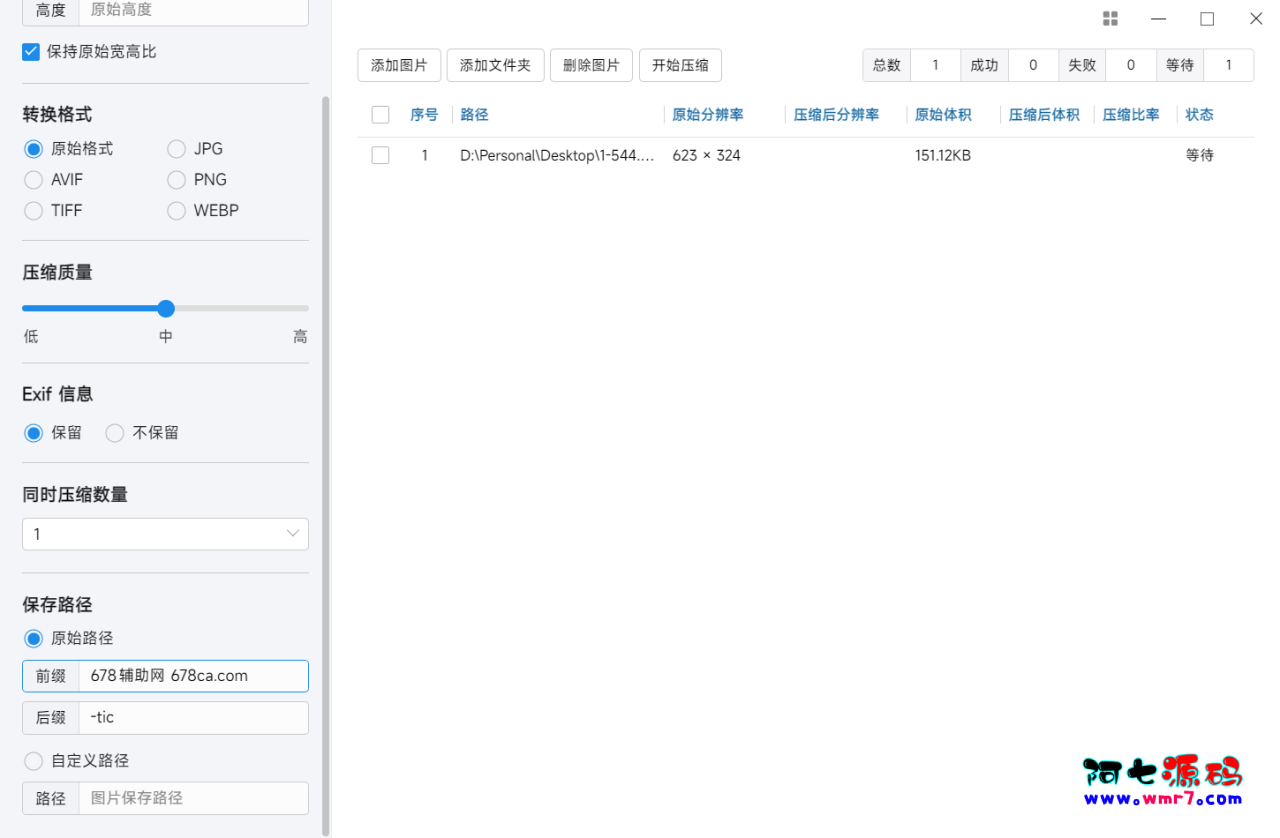Screen dimensions: 1280x838
Task: Click the 原始分辨率 column header
Action: coord(708,115)
